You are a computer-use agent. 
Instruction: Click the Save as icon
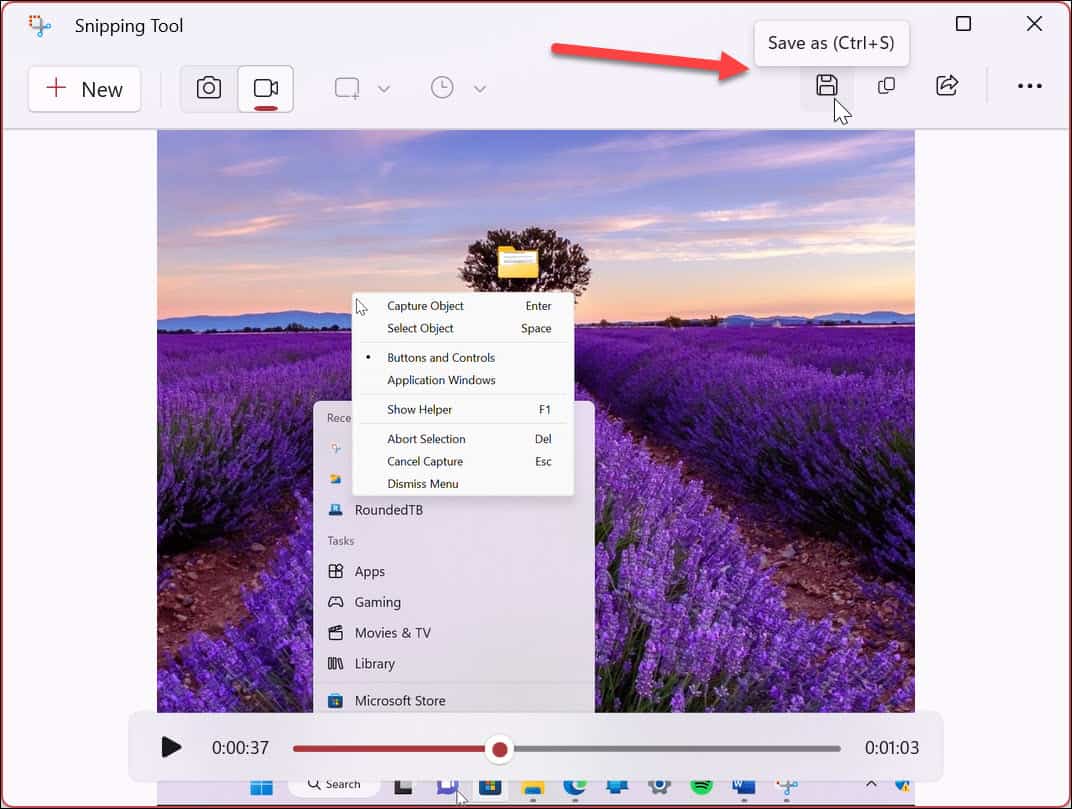(826, 86)
